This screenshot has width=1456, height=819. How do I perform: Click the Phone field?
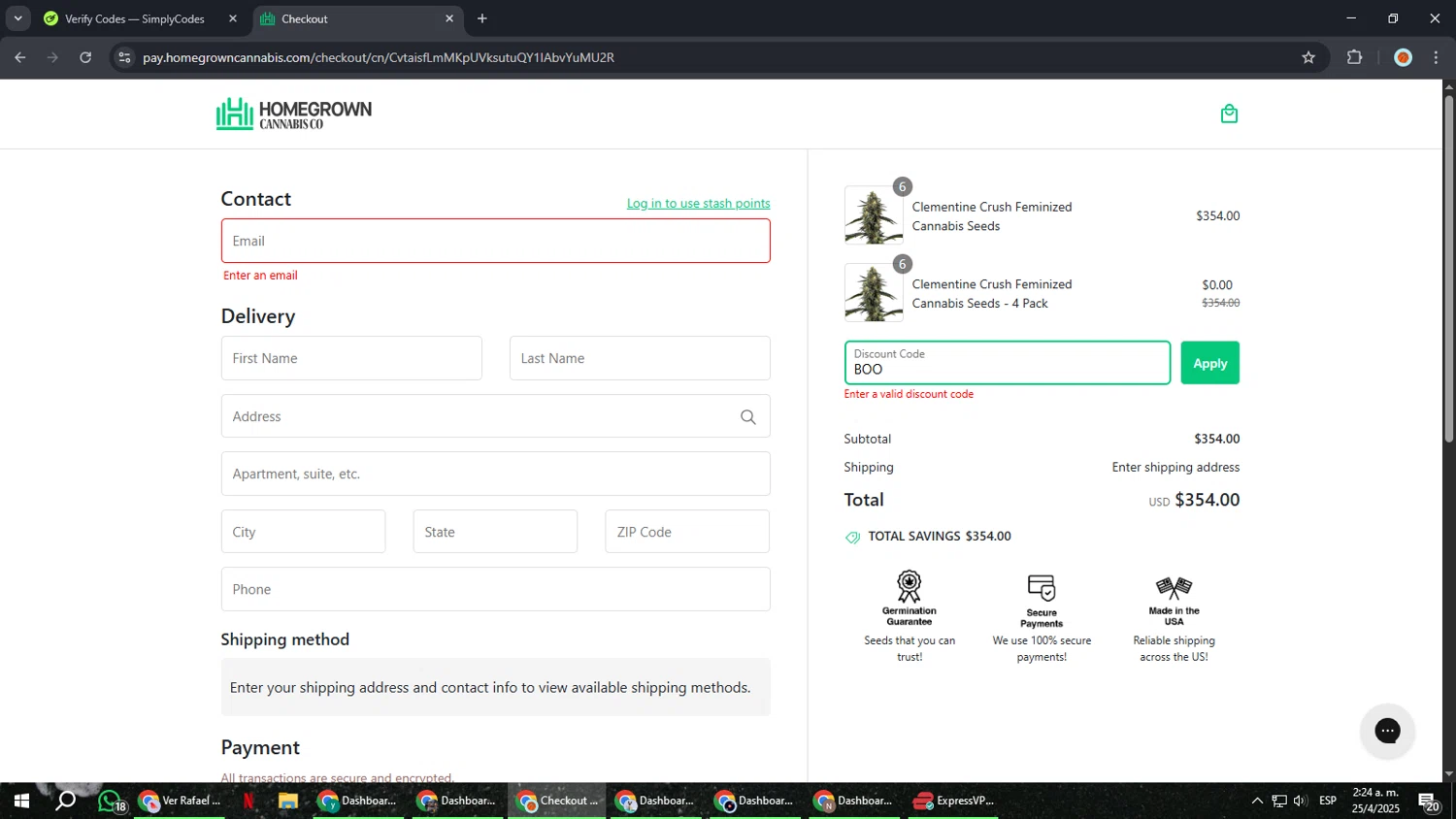click(x=495, y=589)
